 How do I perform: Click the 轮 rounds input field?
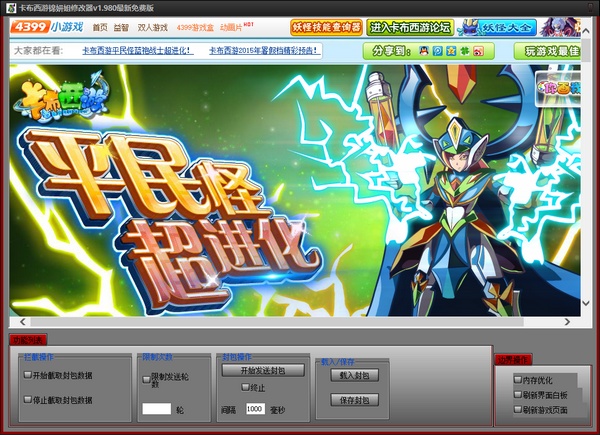pos(157,409)
